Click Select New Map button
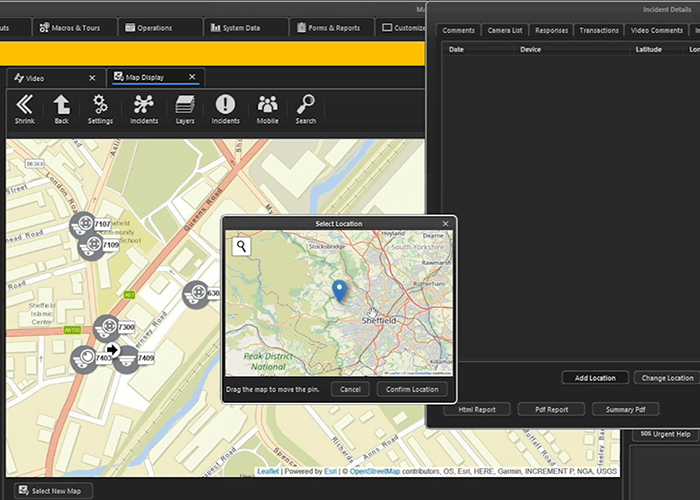700x500 pixels. pos(54,491)
